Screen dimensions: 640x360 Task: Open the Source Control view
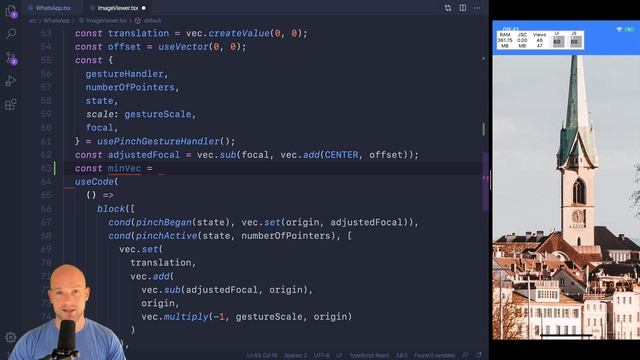click(x=11, y=58)
